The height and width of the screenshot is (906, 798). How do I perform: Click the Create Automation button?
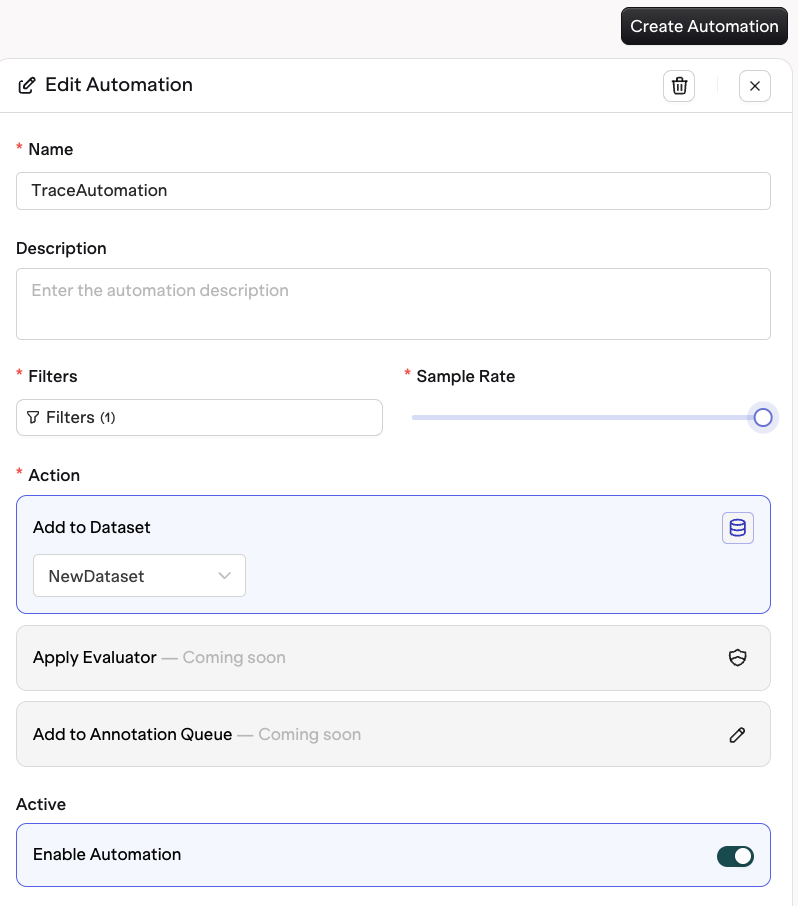click(x=704, y=26)
